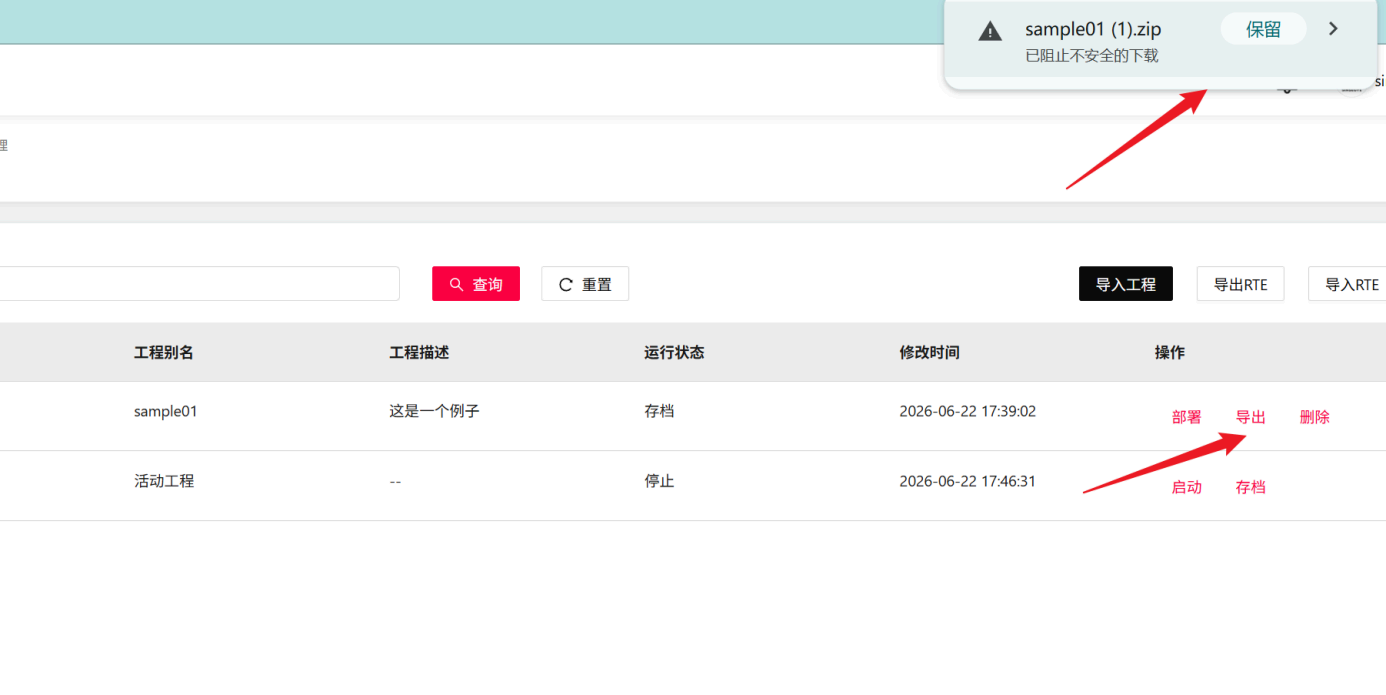The height and width of the screenshot is (695, 1386).
Task: Click the -- description of 活动工程
Action: [x=395, y=481]
